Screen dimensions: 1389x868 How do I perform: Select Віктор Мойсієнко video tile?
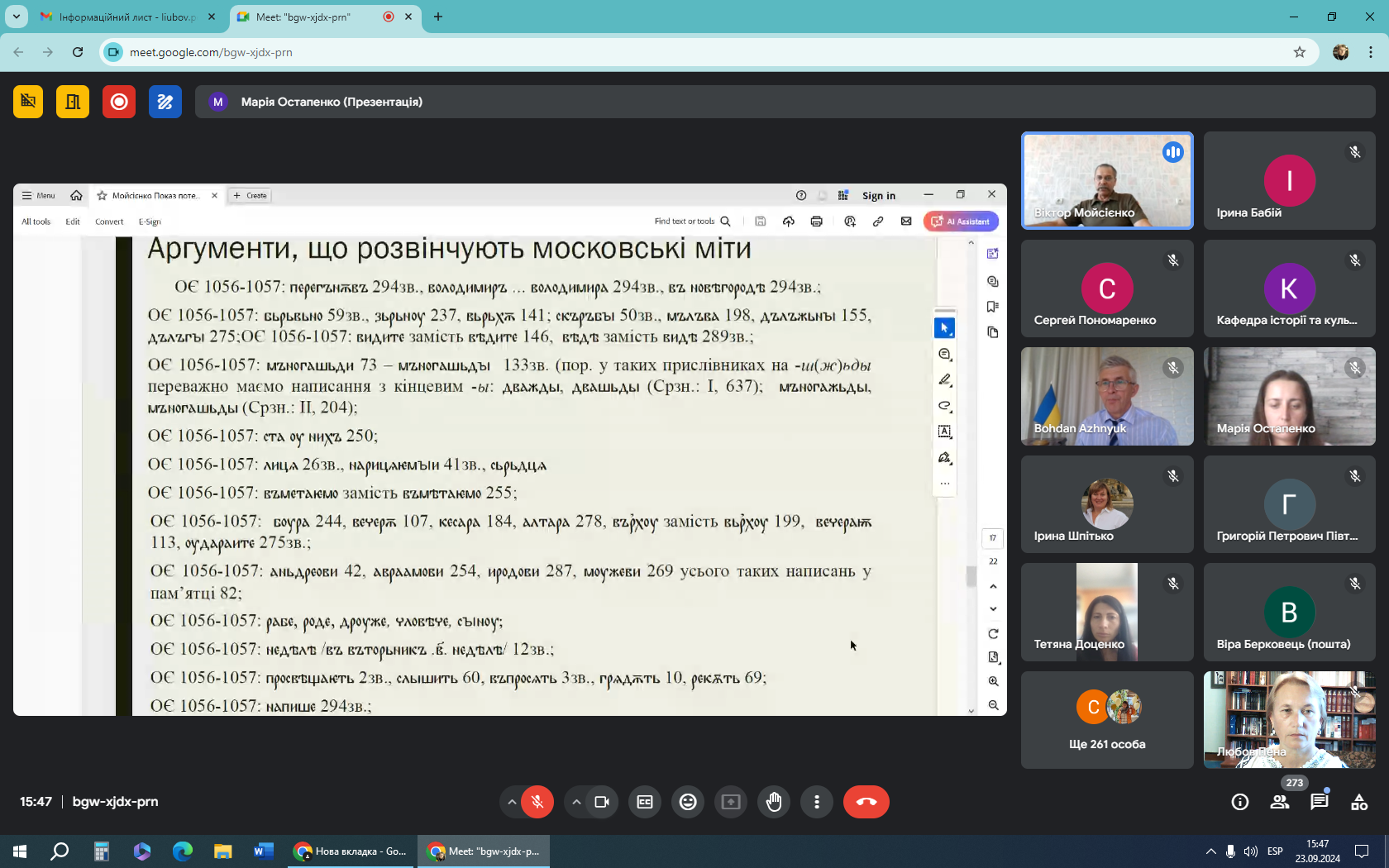1107,180
